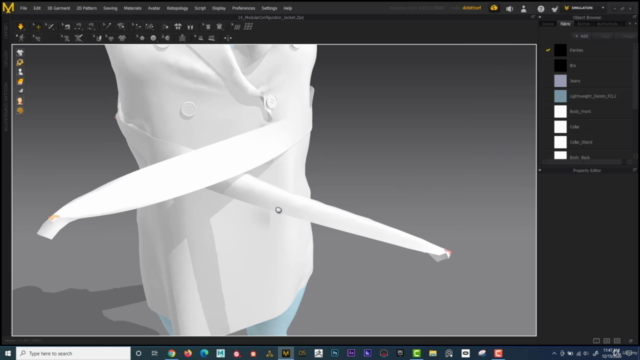Click the Assign fabric button

click(626, 36)
